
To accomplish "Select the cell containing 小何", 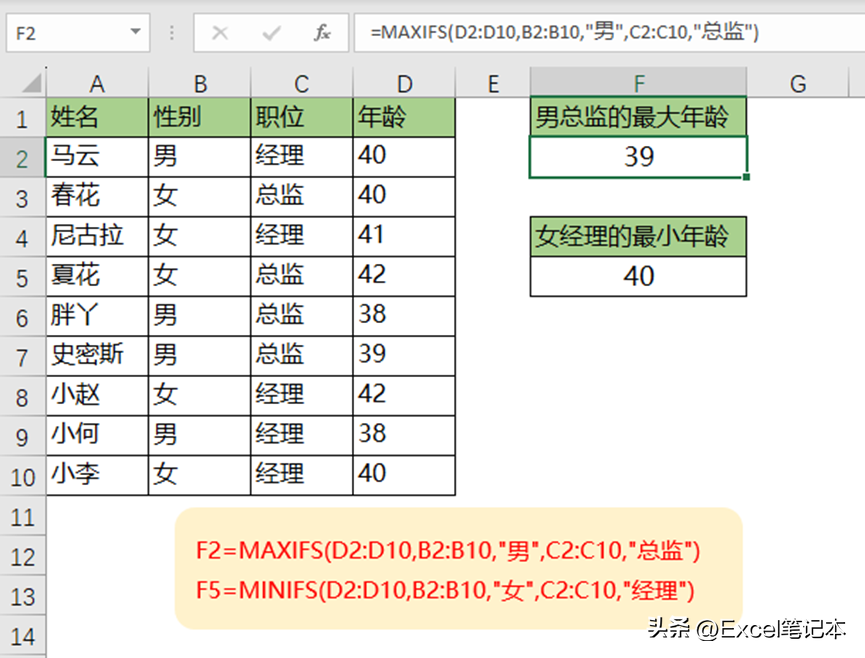I will pos(97,435).
